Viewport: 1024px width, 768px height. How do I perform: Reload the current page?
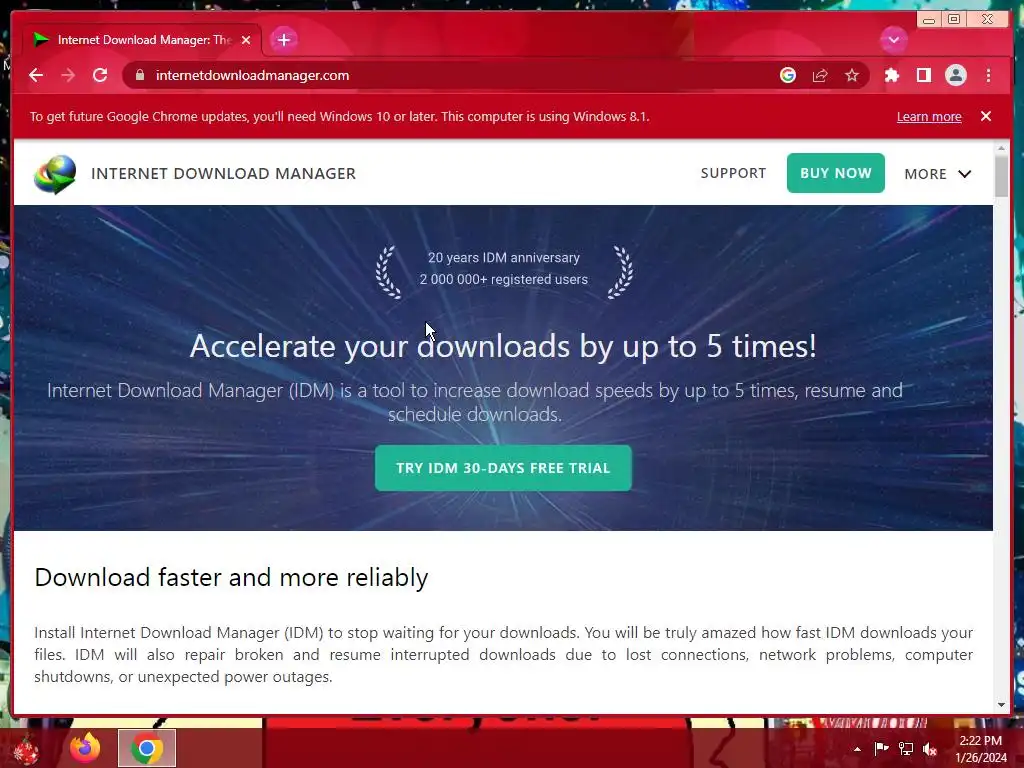[100, 75]
